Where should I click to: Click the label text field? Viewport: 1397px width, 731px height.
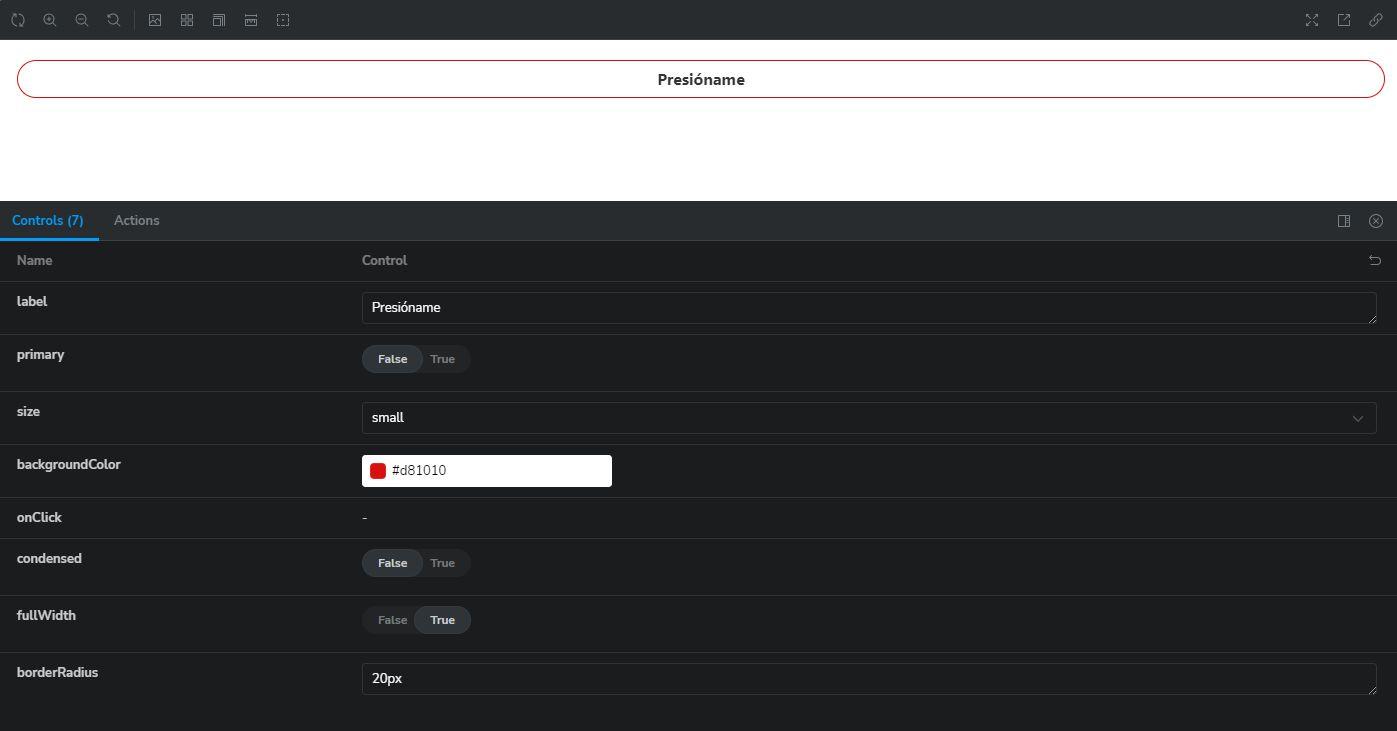[x=869, y=308]
